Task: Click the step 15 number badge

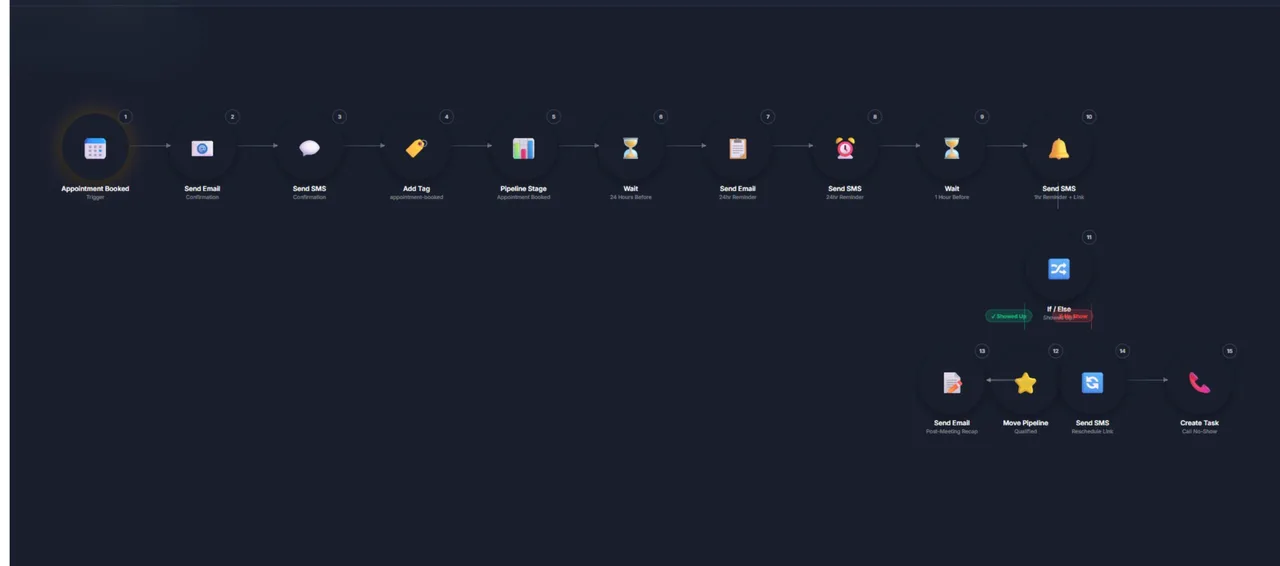Action: (1229, 351)
